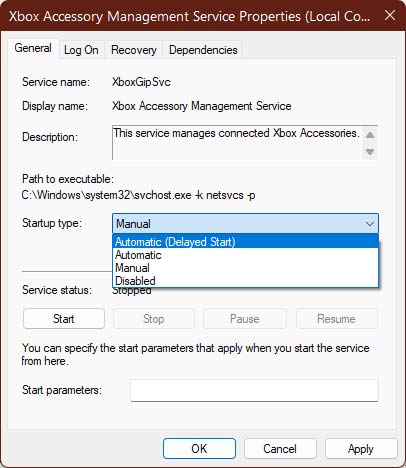This screenshot has width=406, height=468.
Task: Click the description scroll up arrow
Action: click(370, 135)
